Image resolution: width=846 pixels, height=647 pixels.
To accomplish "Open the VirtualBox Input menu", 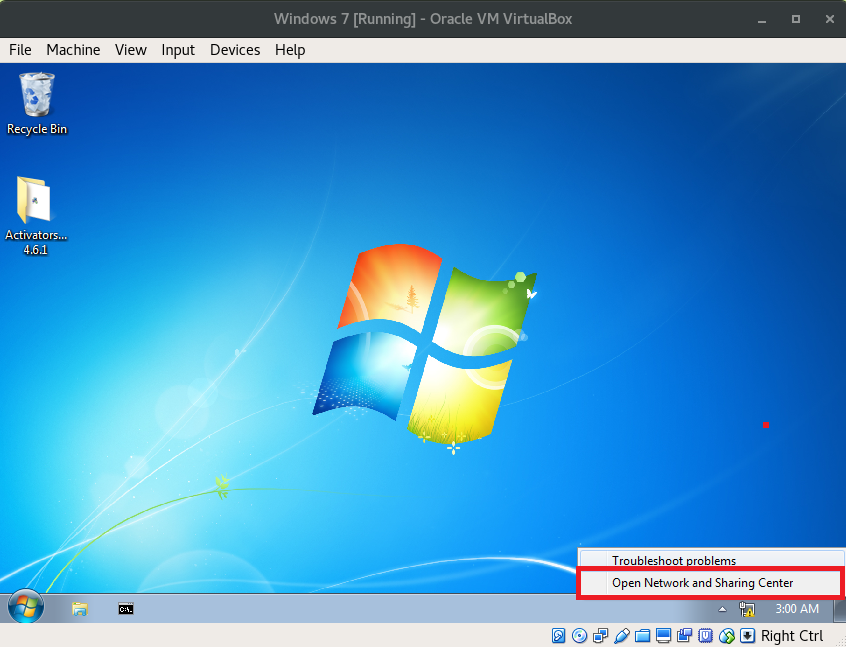I will (x=178, y=50).
